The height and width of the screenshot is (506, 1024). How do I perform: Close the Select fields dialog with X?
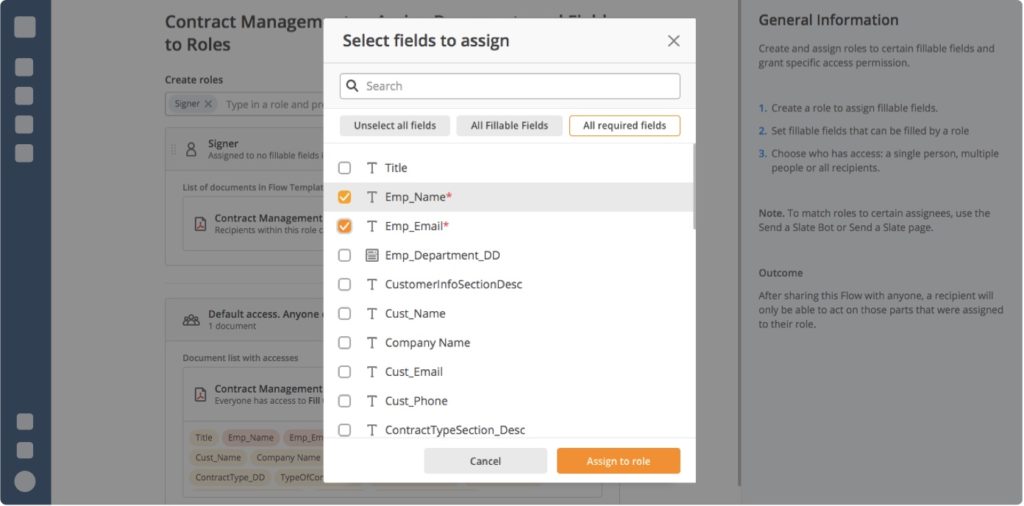[x=673, y=41]
